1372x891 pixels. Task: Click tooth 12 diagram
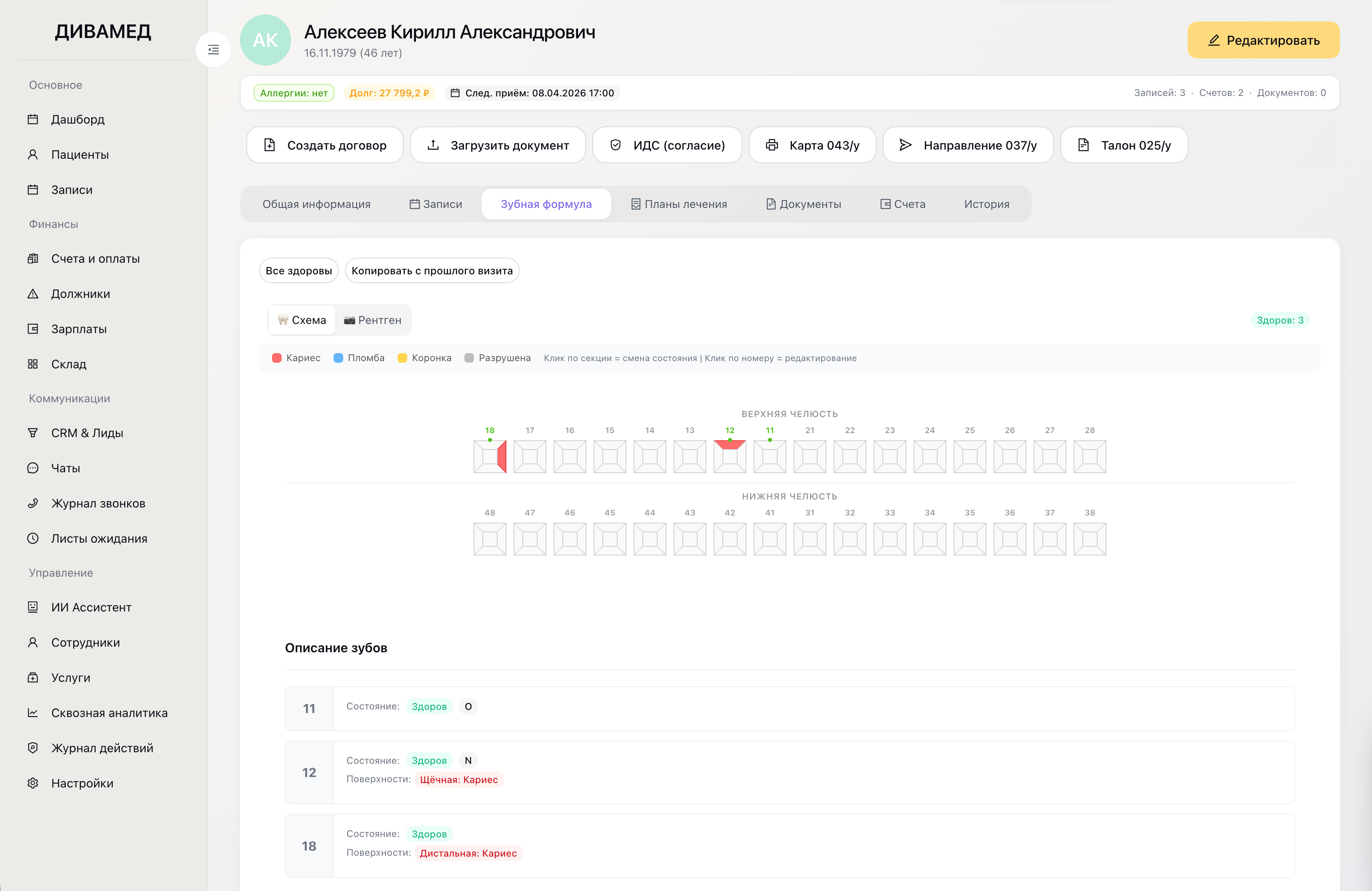[730, 457]
